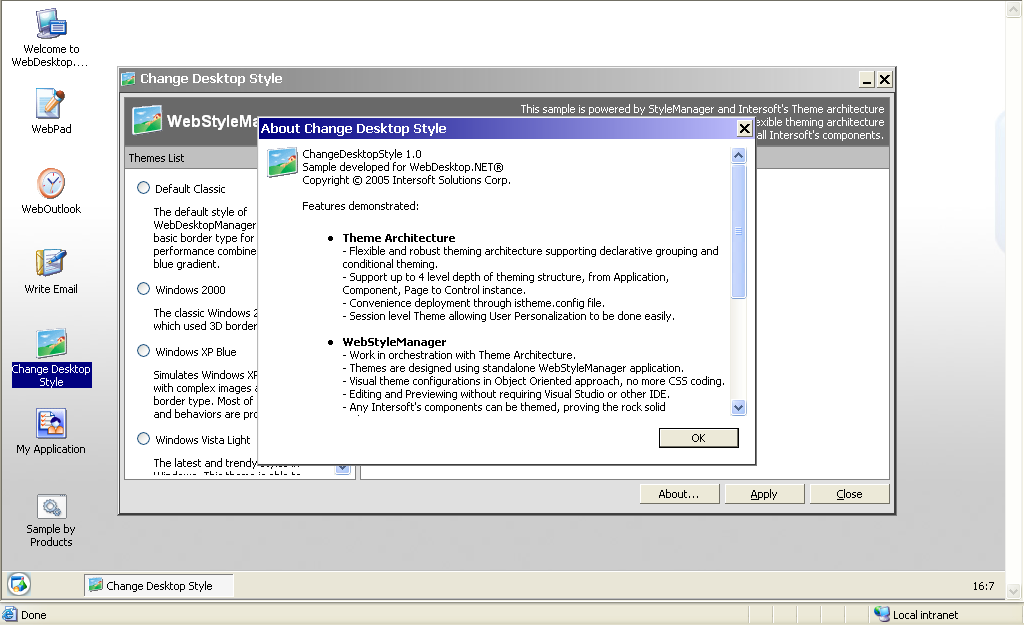Select the Change Desktop Style desktop icon
This screenshot has width=1024, height=625.
click(51, 344)
